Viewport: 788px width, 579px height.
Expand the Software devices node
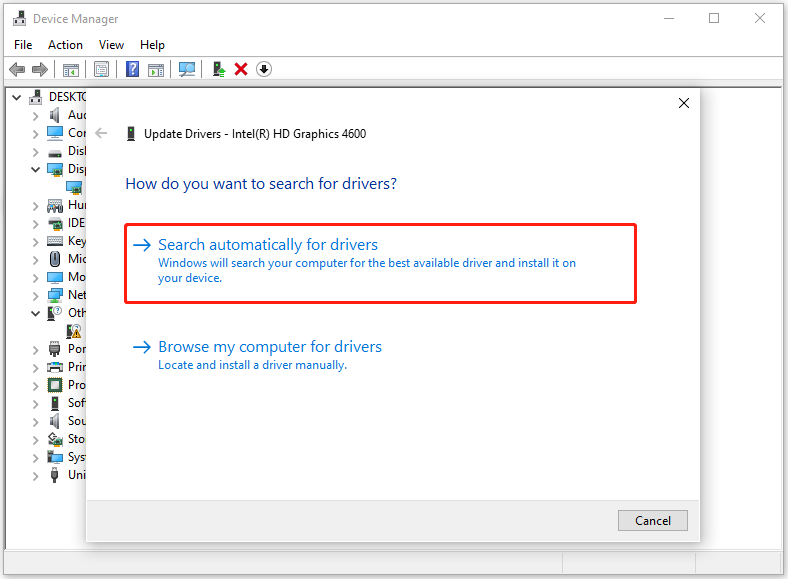pyautogui.click(x=35, y=404)
